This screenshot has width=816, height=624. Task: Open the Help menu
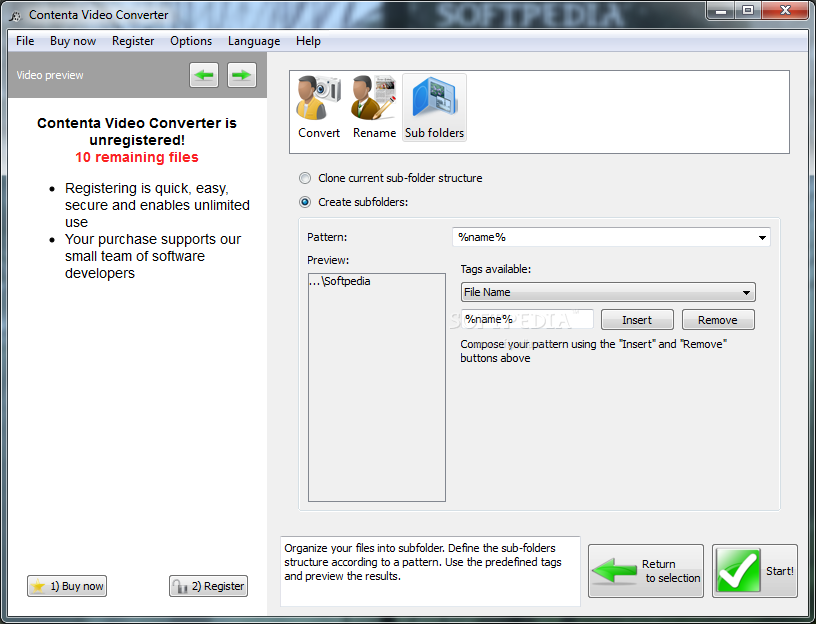click(x=308, y=41)
